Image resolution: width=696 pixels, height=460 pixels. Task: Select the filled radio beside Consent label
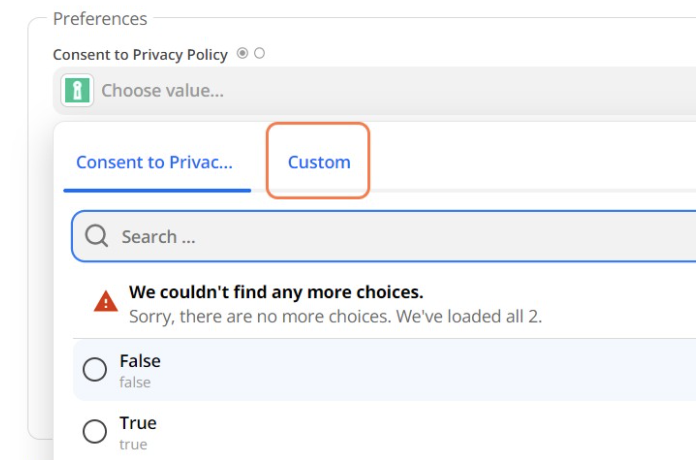[x=243, y=54]
